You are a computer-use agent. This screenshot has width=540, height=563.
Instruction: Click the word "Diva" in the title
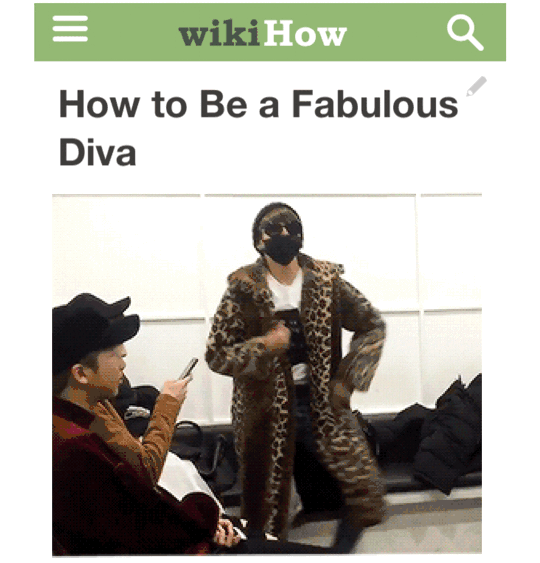click(98, 153)
